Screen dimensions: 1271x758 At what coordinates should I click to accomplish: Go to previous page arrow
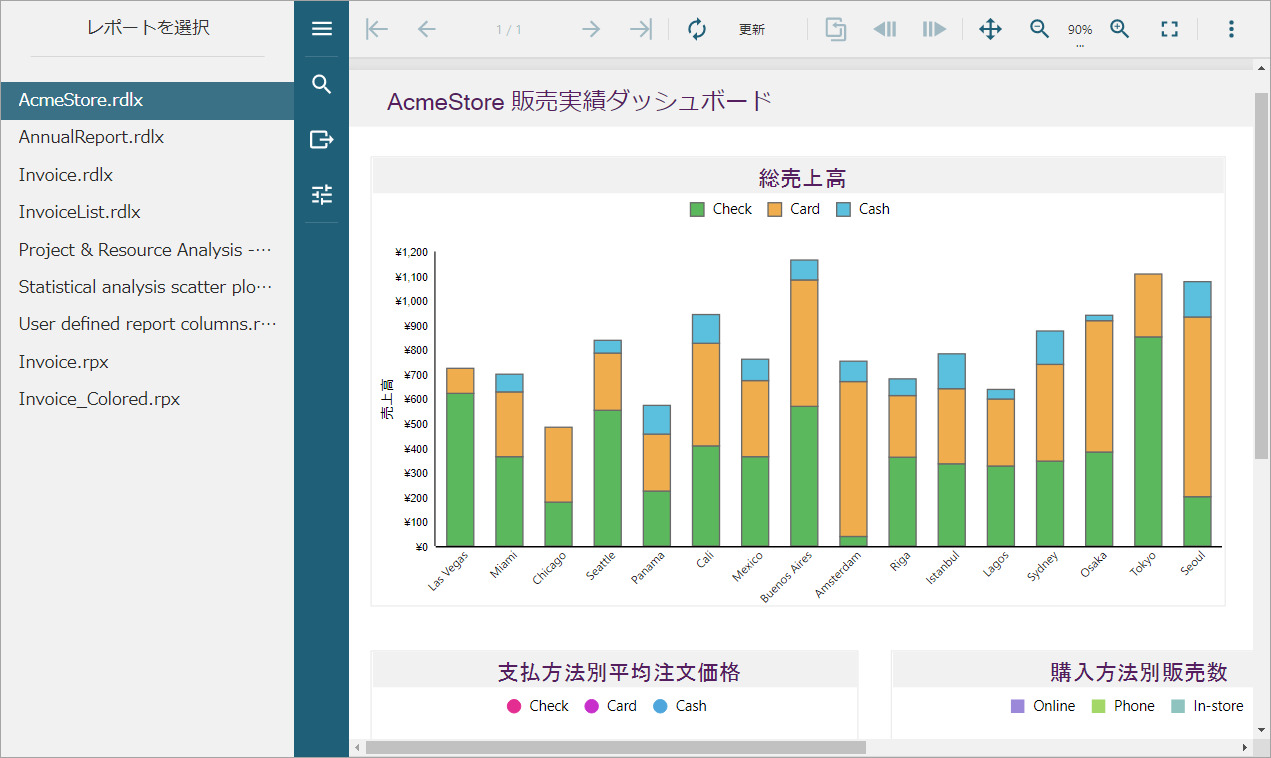pyautogui.click(x=427, y=29)
